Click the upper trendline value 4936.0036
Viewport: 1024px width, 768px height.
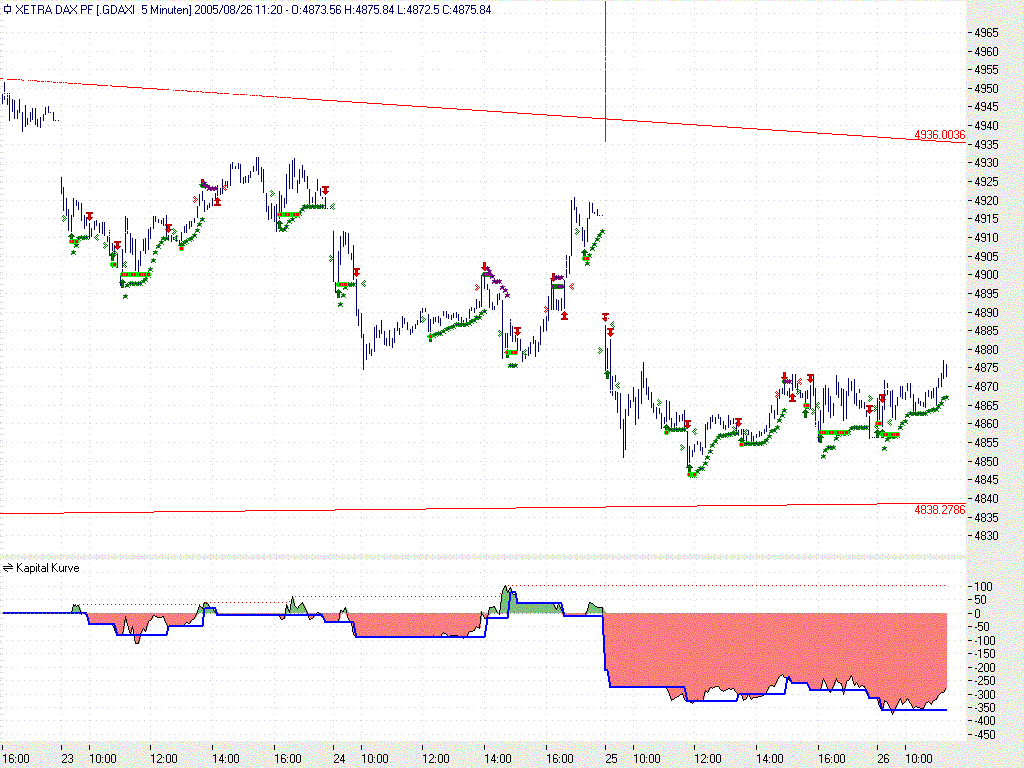939,135
